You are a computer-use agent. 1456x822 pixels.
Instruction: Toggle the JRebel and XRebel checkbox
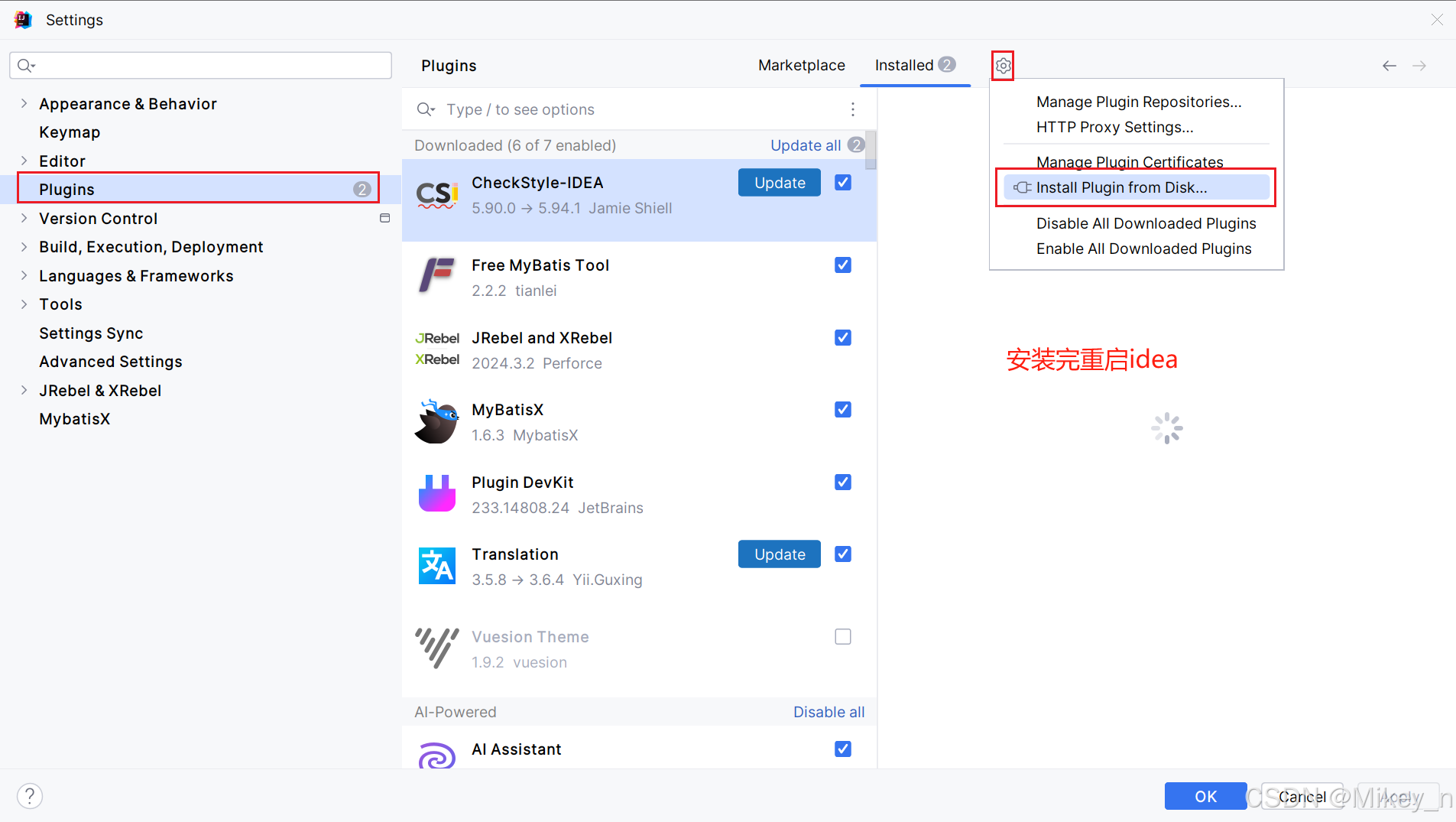pos(843,337)
